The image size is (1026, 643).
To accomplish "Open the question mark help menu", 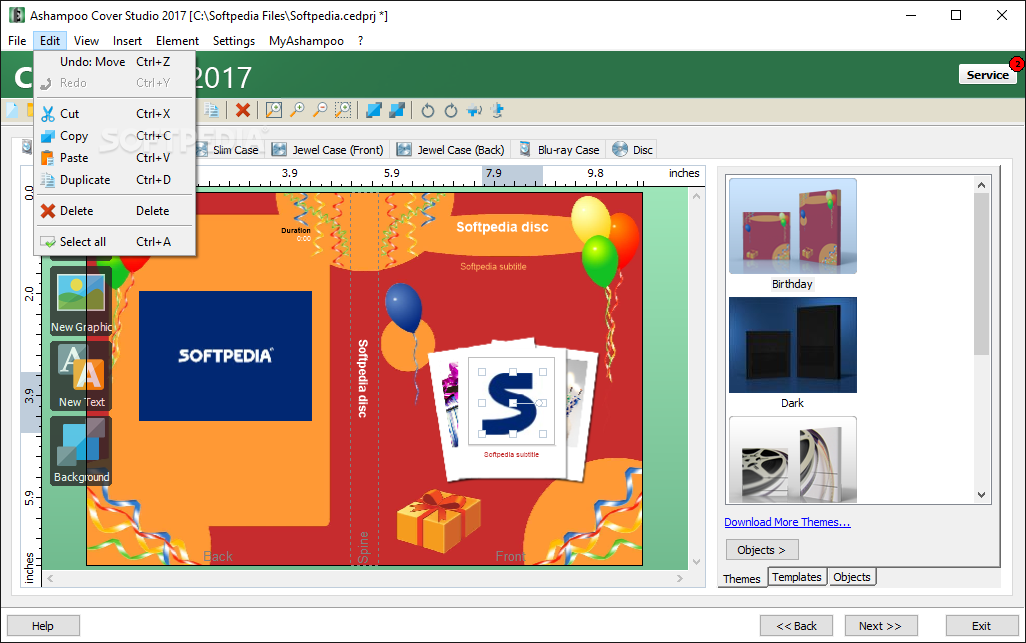I will pyautogui.click(x=361, y=41).
